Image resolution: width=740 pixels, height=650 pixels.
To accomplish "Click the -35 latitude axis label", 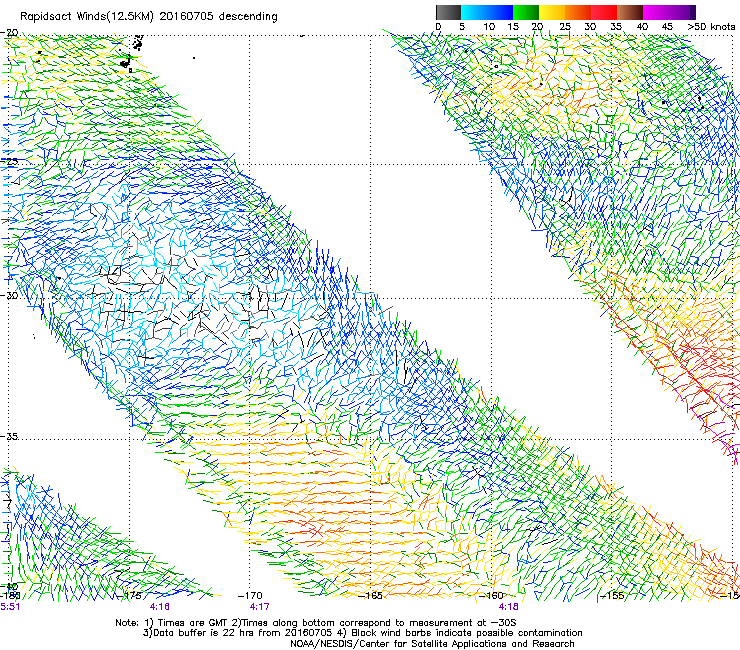I will click(x=10, y=436).
